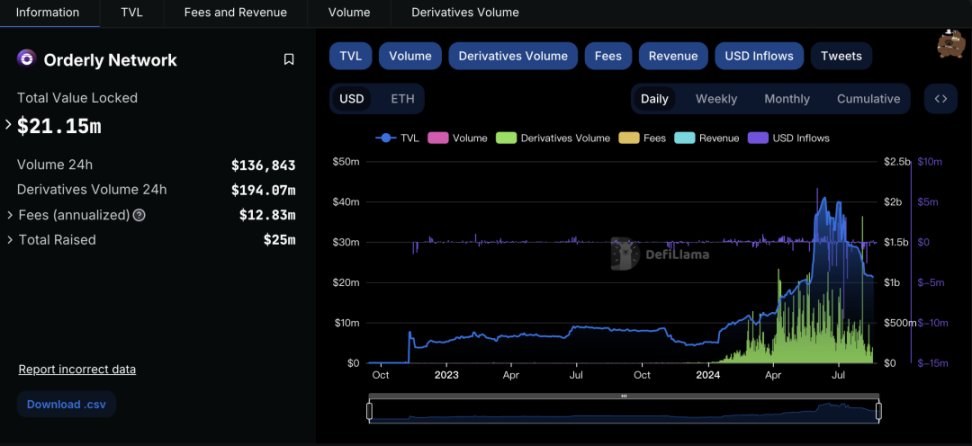Click the bookmark icon beside Orderly Network
Image resolution: width=972 pixels, height=446 pixels.
289,60
